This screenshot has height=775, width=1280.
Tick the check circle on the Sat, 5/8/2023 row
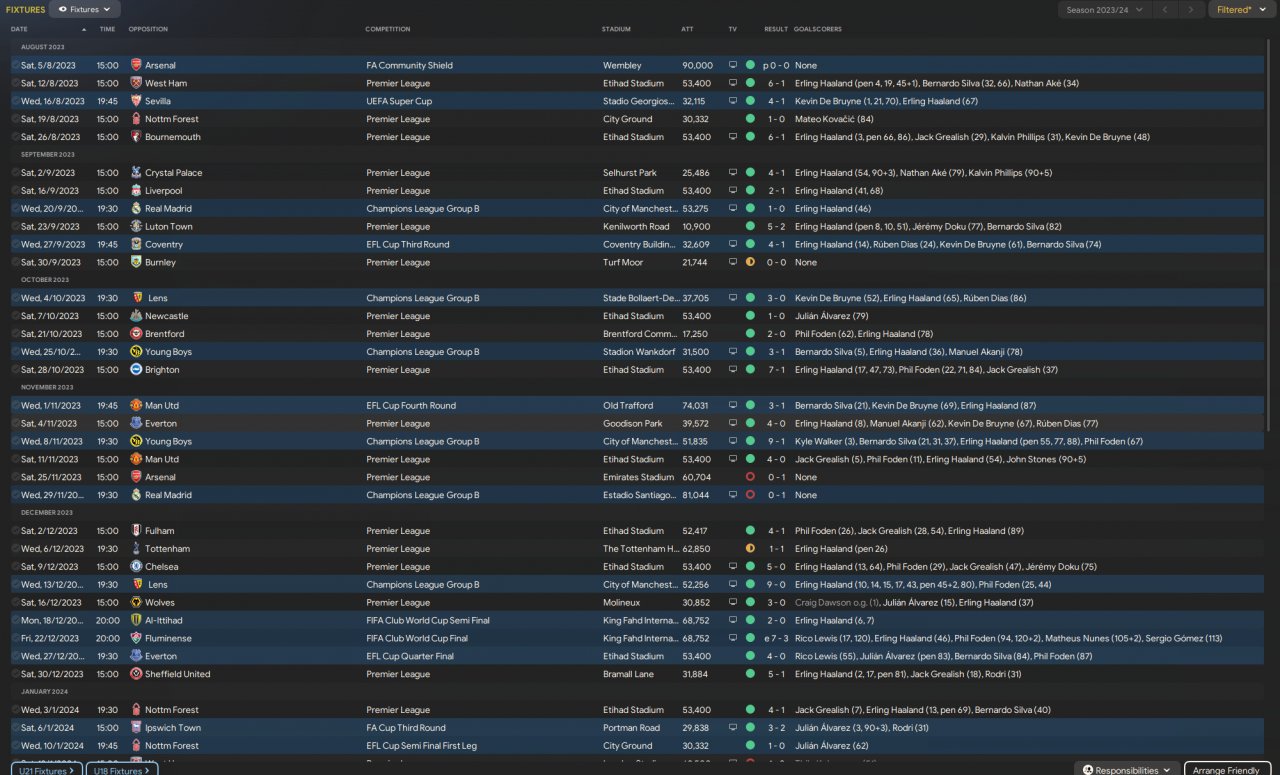click(x=16, y=65)
